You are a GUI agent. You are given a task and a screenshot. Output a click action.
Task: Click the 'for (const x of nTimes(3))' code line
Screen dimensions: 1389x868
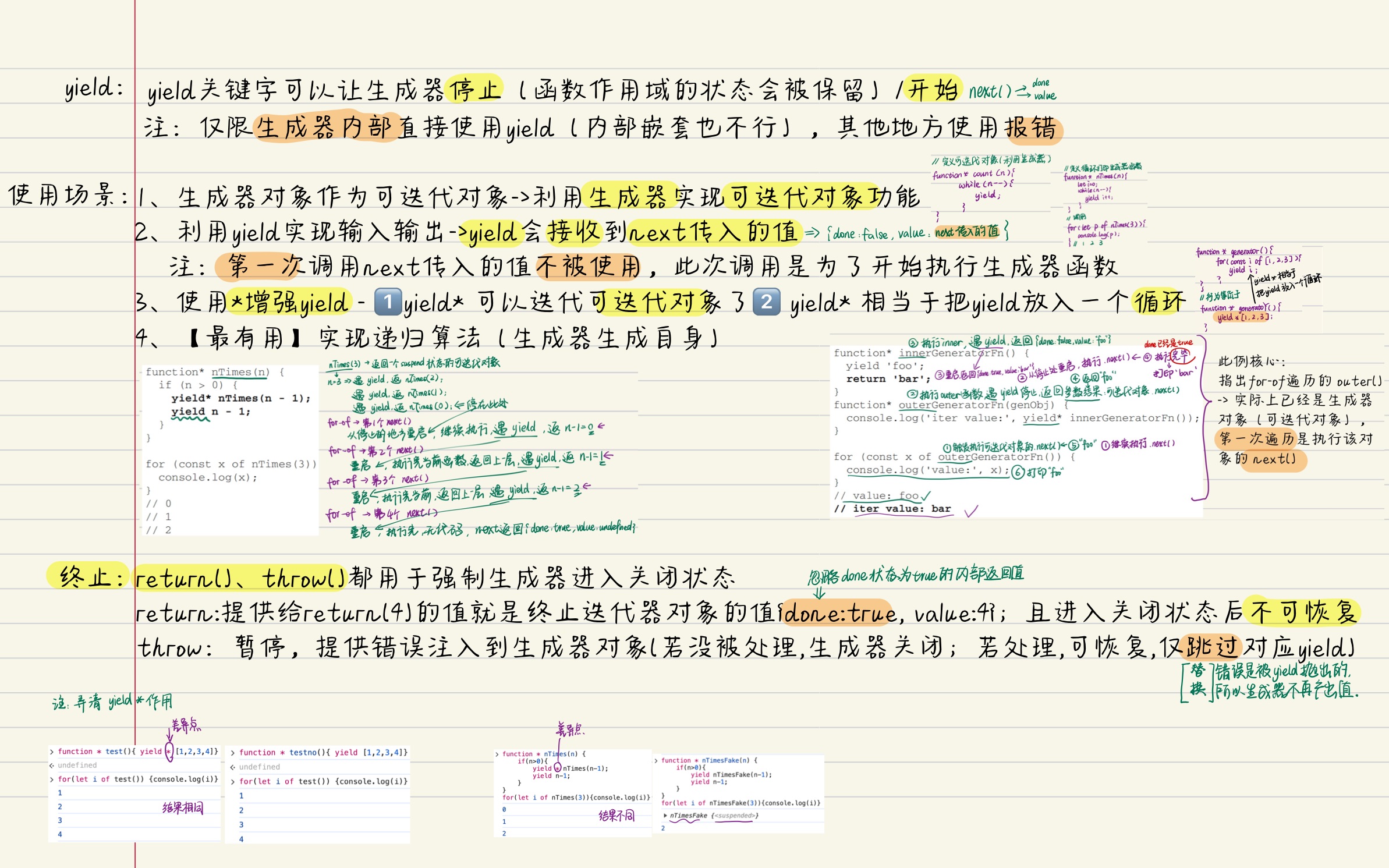click(231, 464)
